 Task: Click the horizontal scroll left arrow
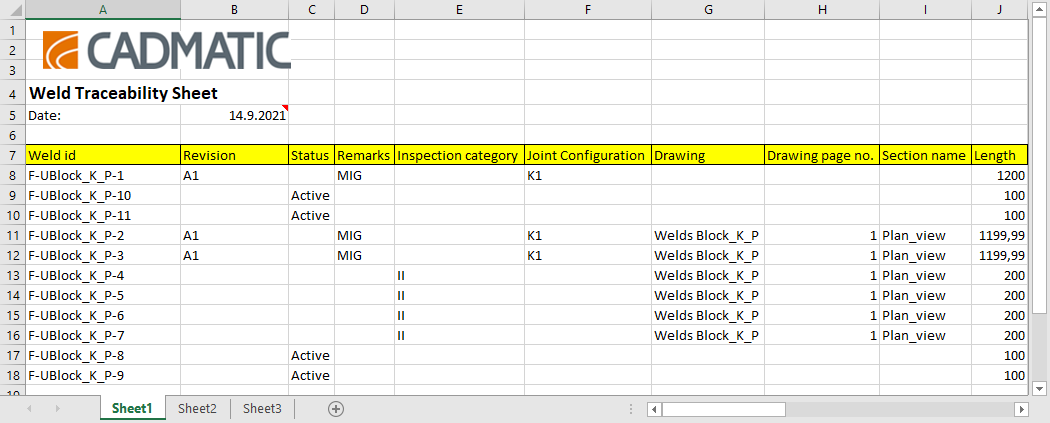(654, 409)
